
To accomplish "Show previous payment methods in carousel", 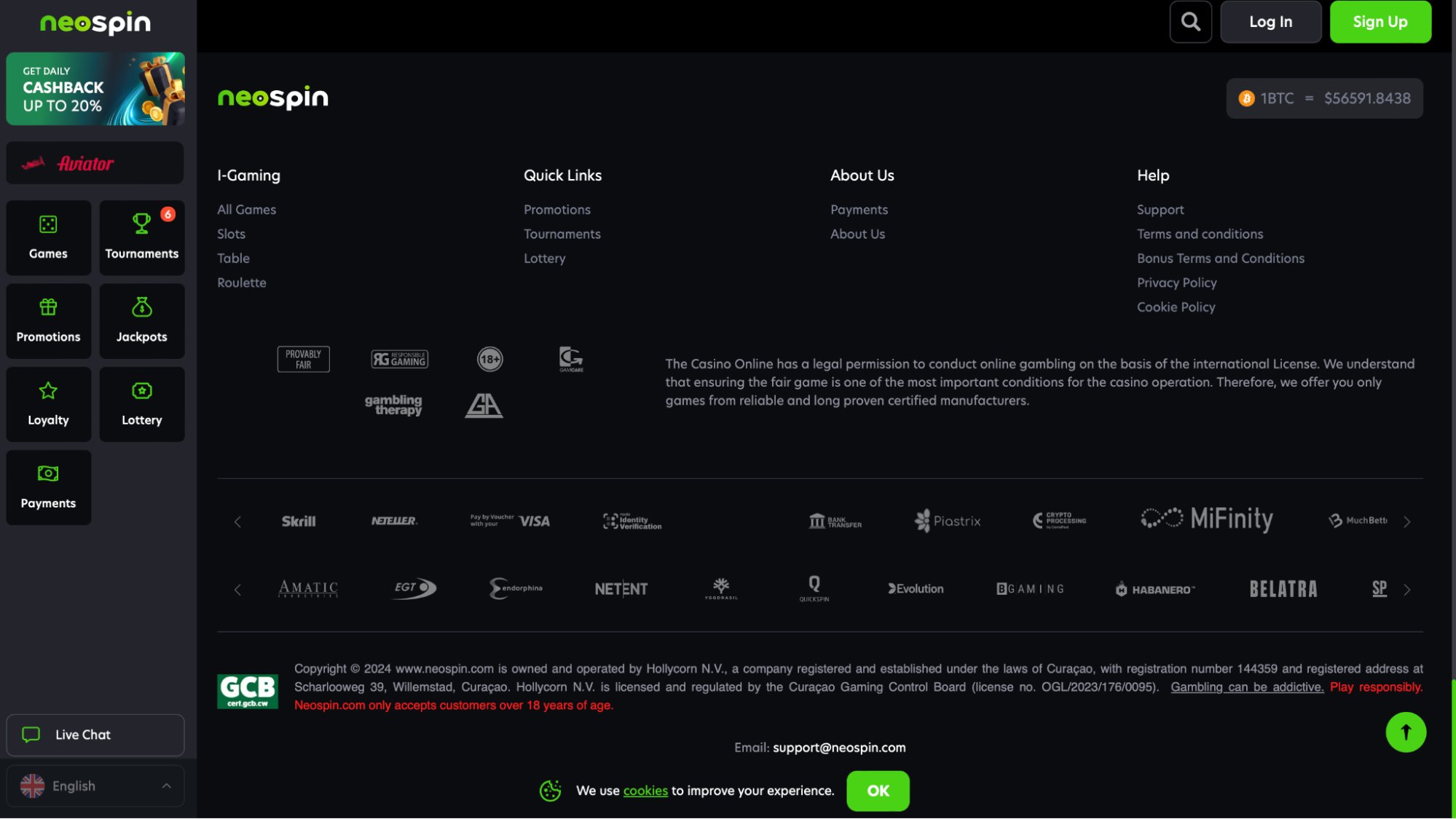I will [x=237, y=522].
